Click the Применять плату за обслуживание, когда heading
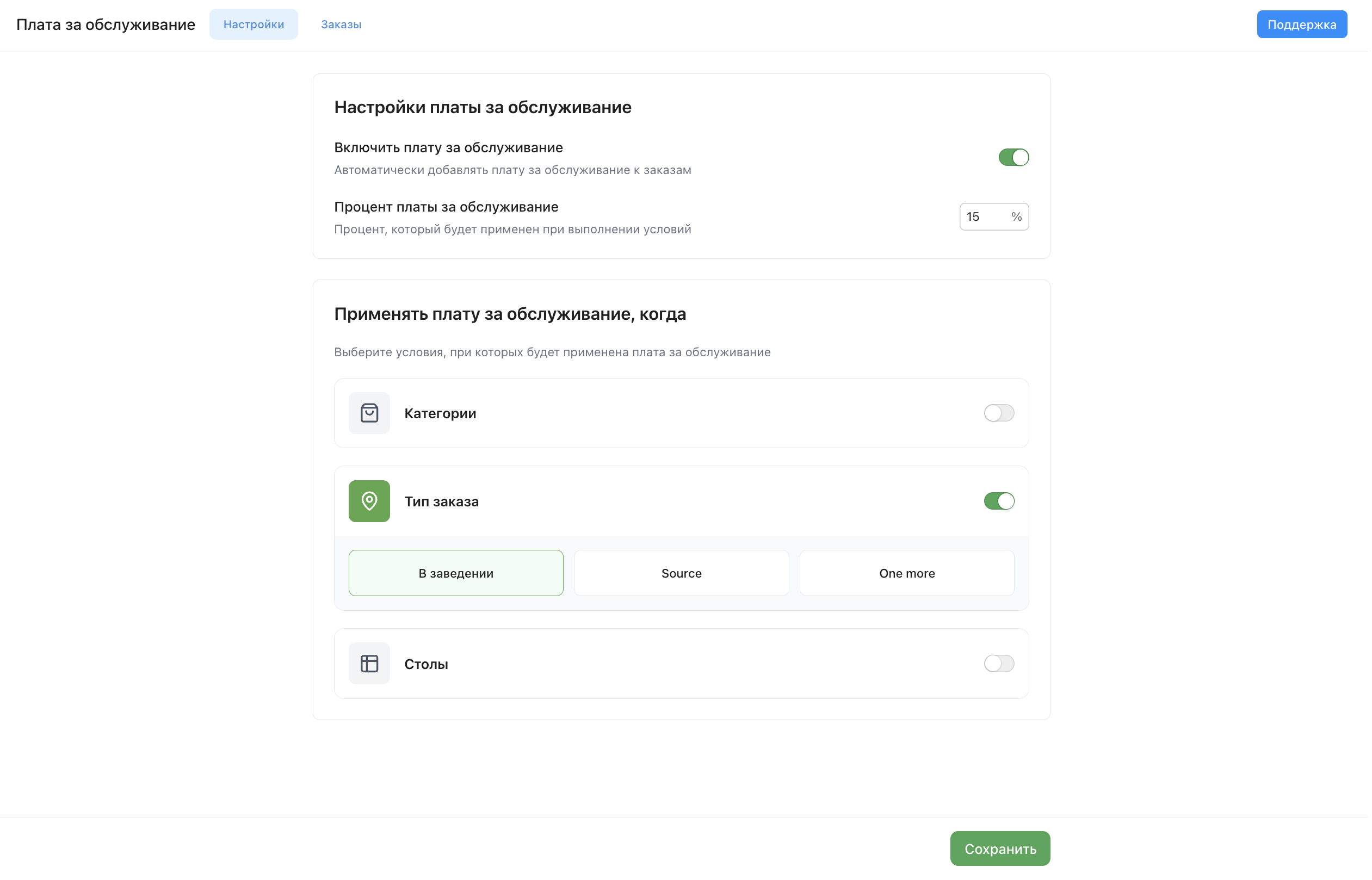1372x880 pixels. click(511, 315)
